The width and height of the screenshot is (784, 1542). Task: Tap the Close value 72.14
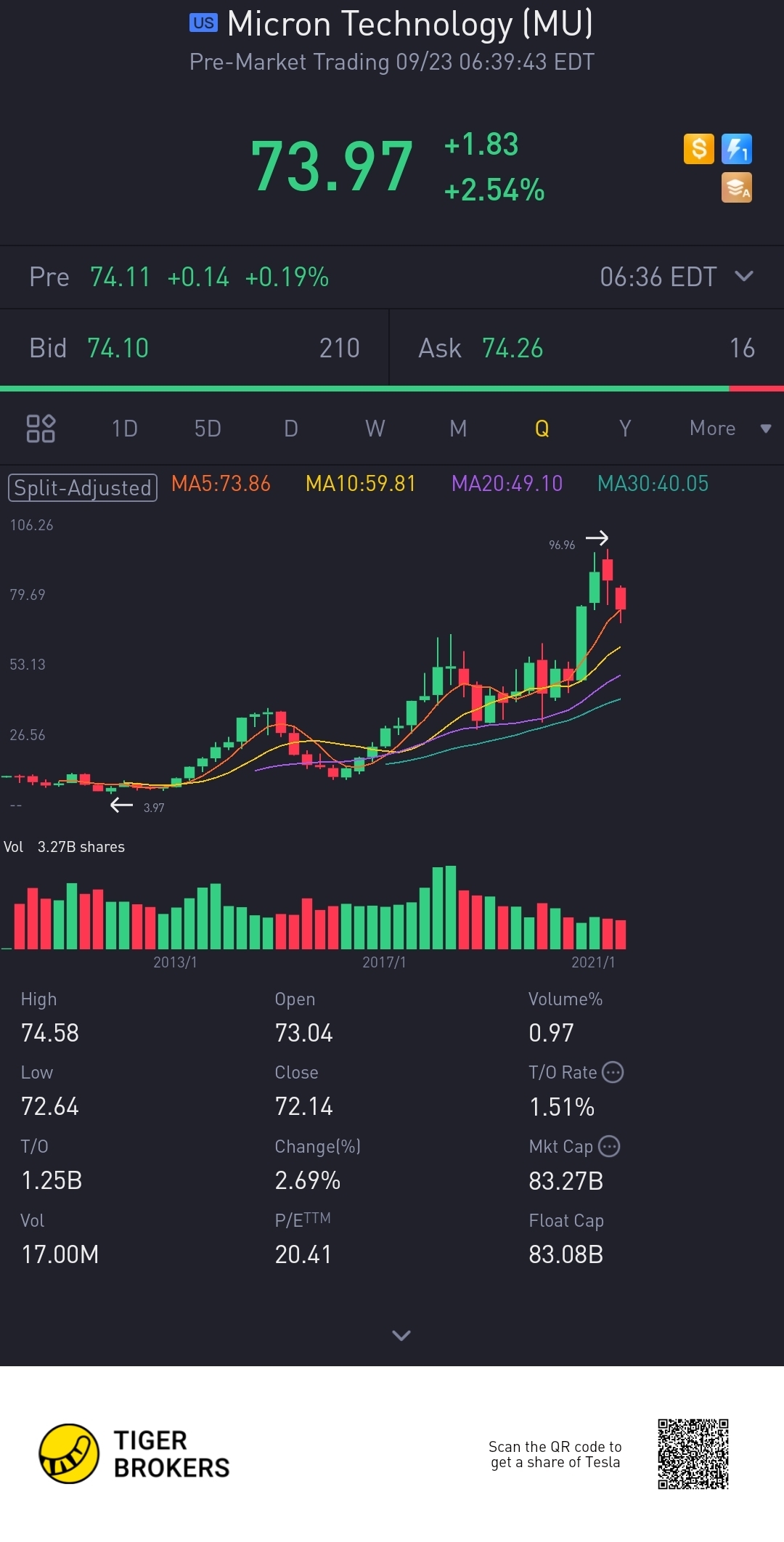(303, 1106)
